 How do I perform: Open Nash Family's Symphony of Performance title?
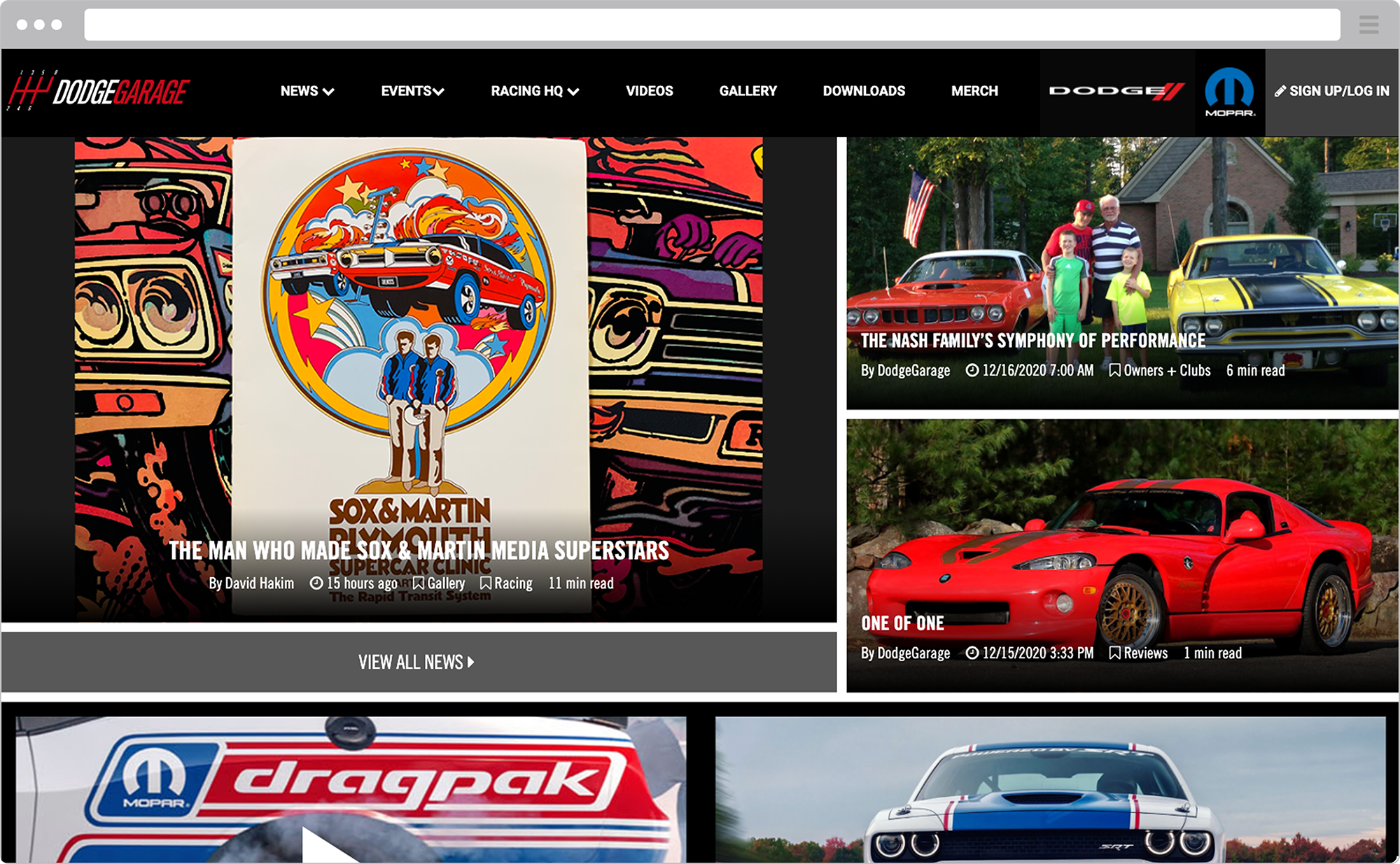[x=1033, y=341]
